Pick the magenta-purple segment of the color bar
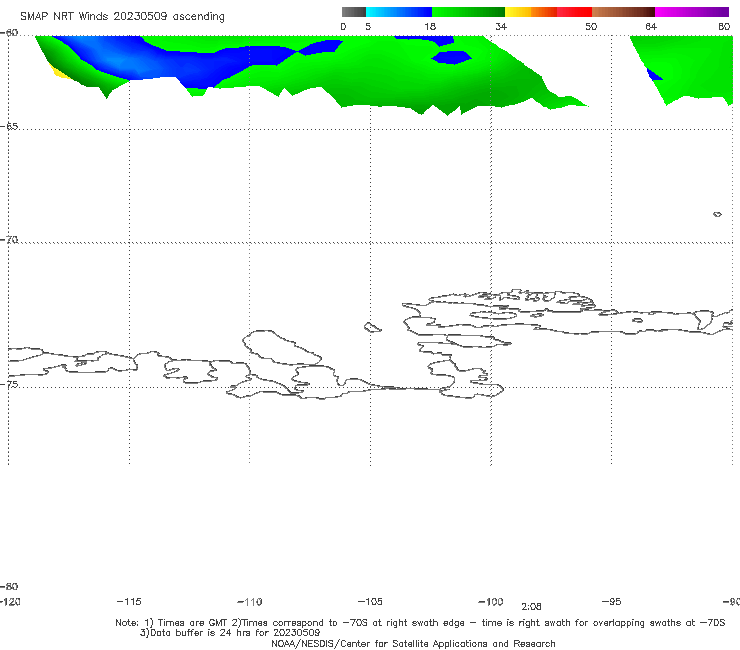 tap(692, 12)
